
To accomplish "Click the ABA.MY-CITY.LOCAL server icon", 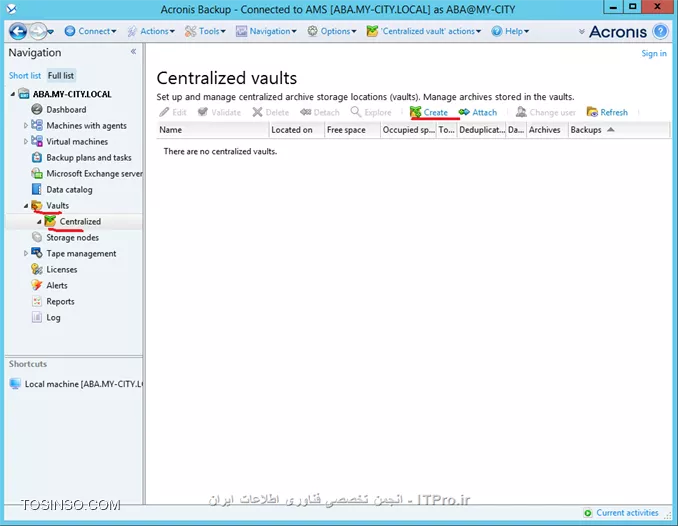I will click(24, 94).
